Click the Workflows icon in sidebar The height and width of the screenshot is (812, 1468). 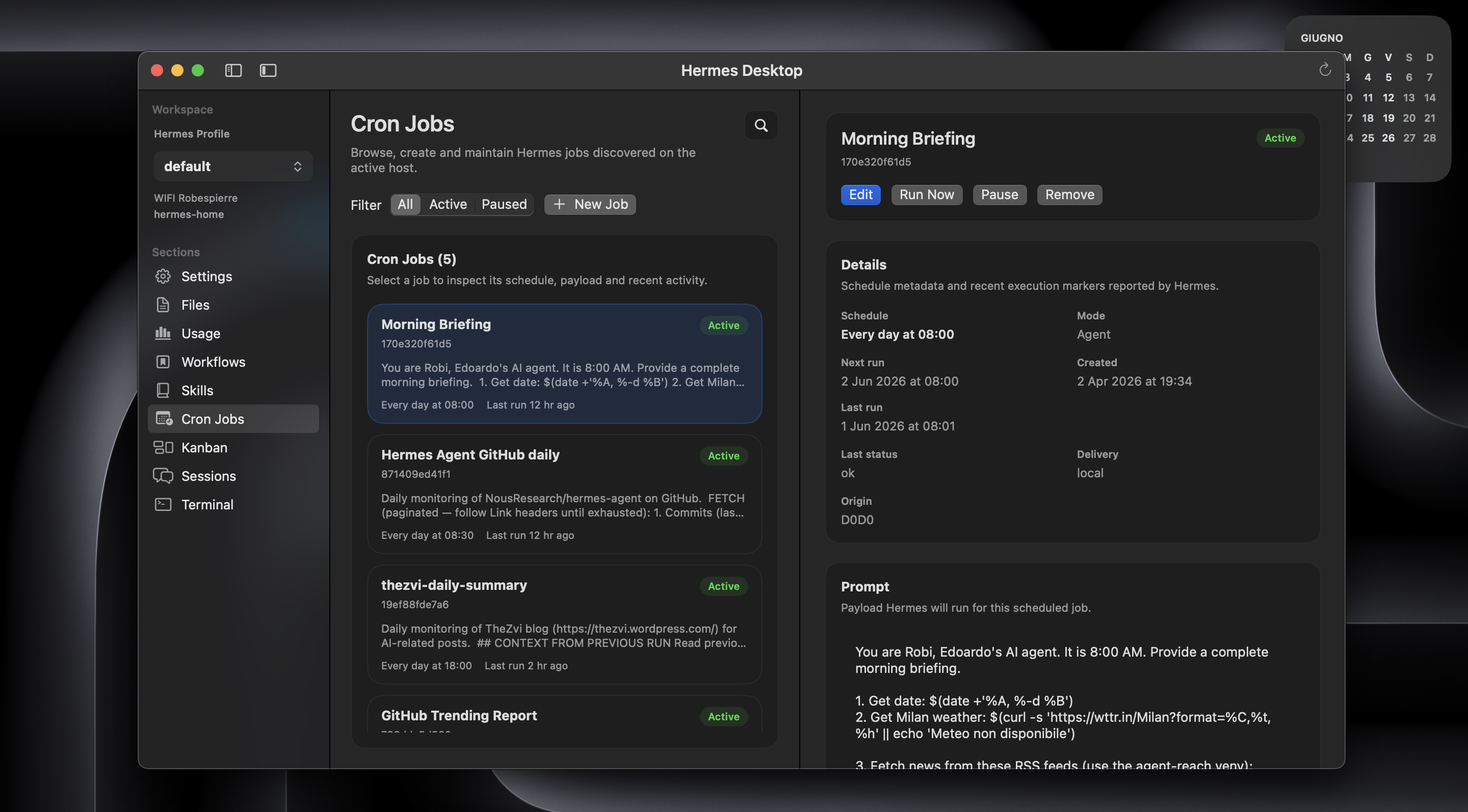pos(163,362)
